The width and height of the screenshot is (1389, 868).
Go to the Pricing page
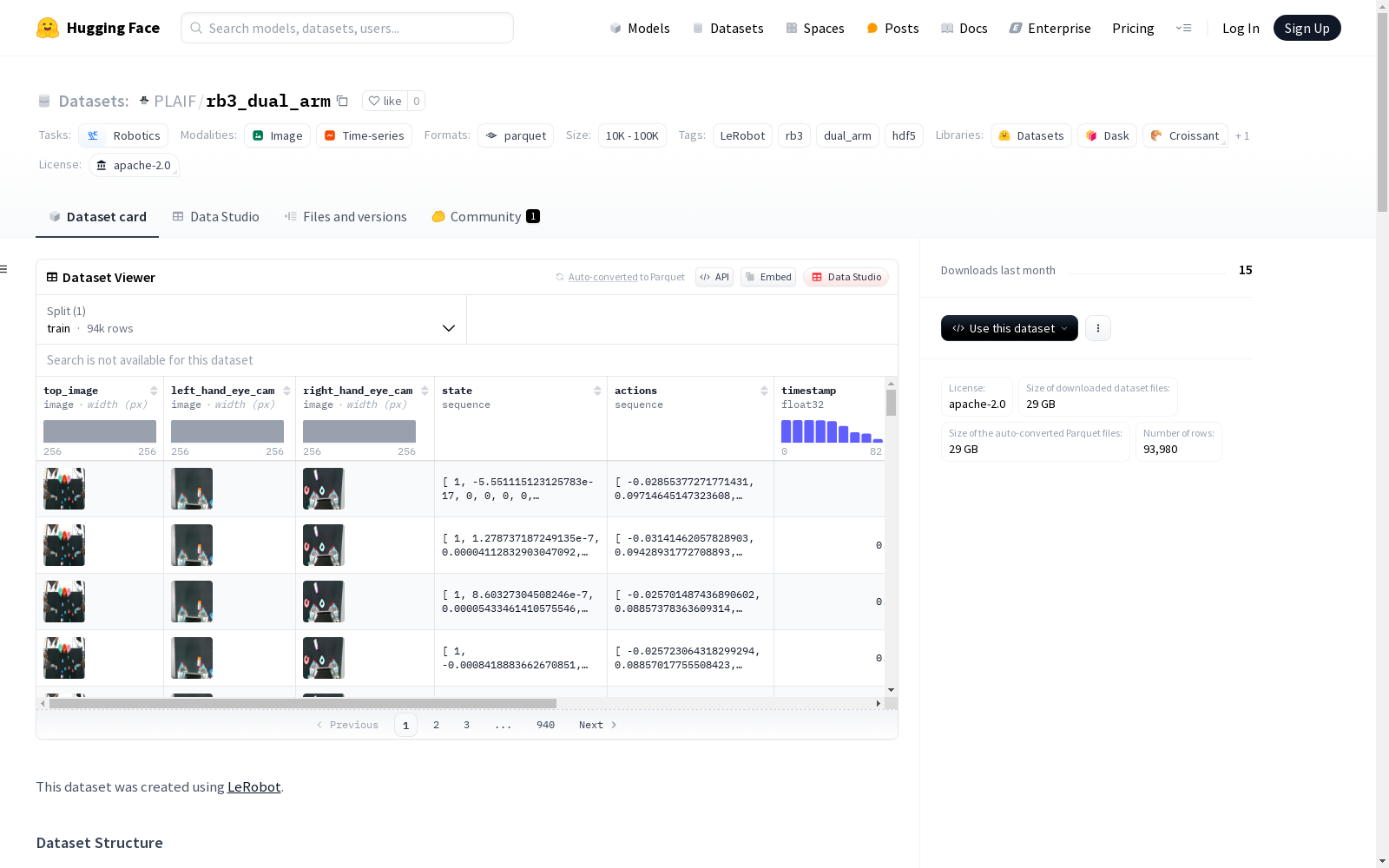tap(1133, 28)
